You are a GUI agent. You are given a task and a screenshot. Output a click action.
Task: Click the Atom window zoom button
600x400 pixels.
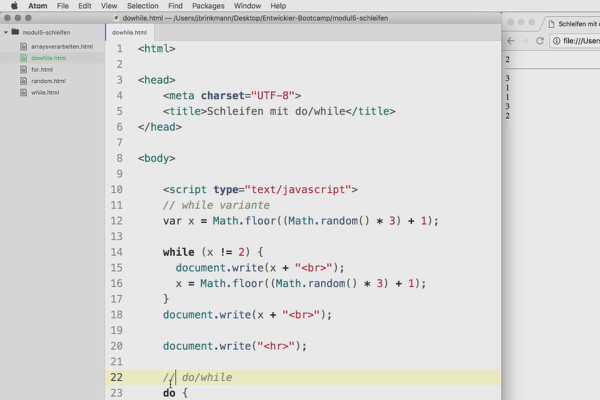coord(28,18)
